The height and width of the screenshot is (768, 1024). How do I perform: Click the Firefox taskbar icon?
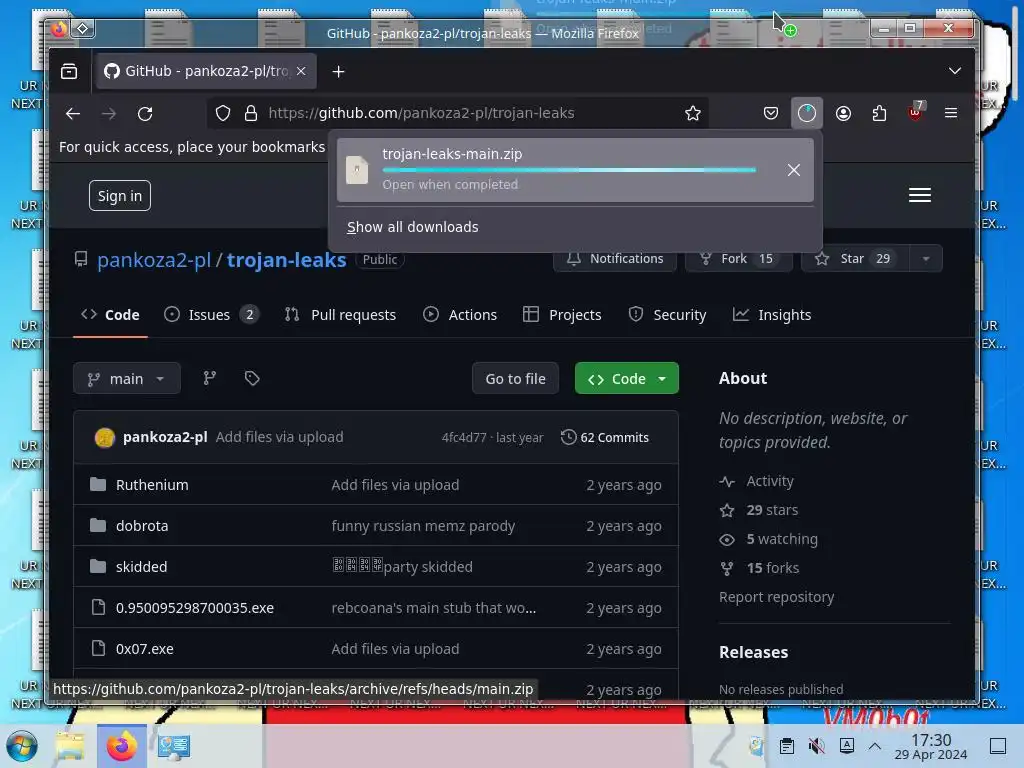click(121, 746)
